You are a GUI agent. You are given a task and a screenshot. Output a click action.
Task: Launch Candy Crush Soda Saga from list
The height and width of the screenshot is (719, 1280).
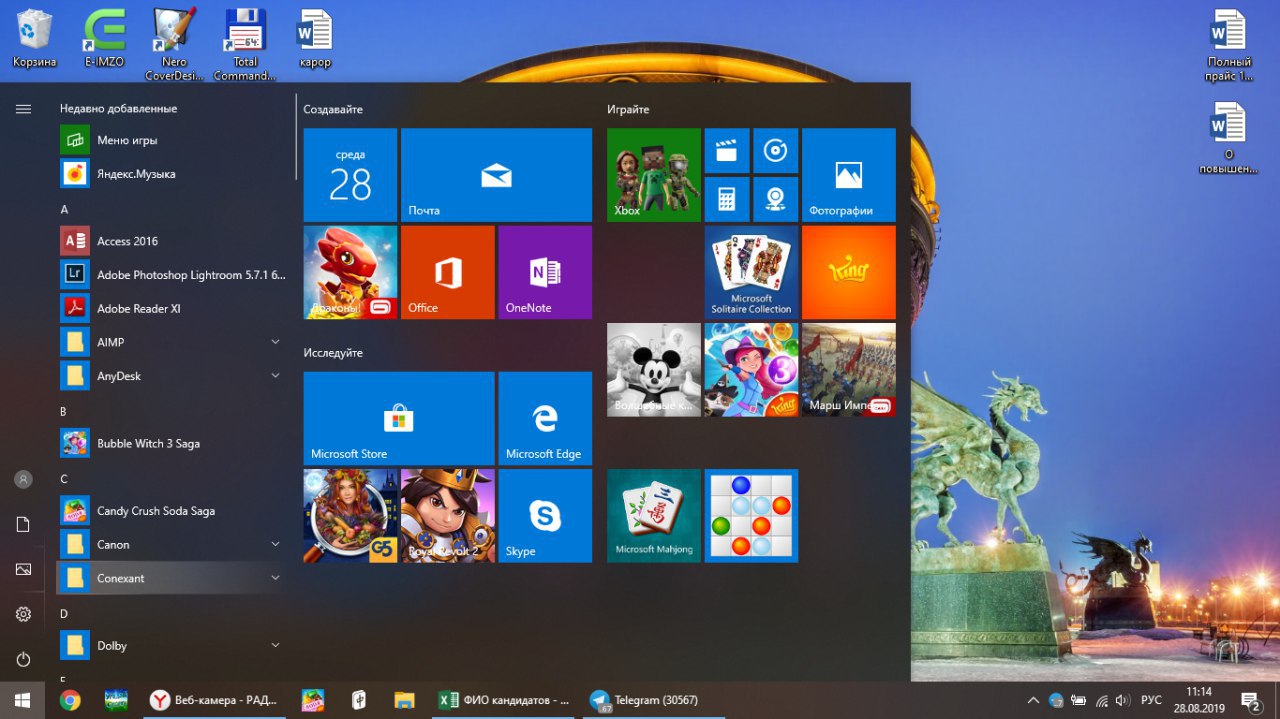pyautogui.click(x=172, y=510)
